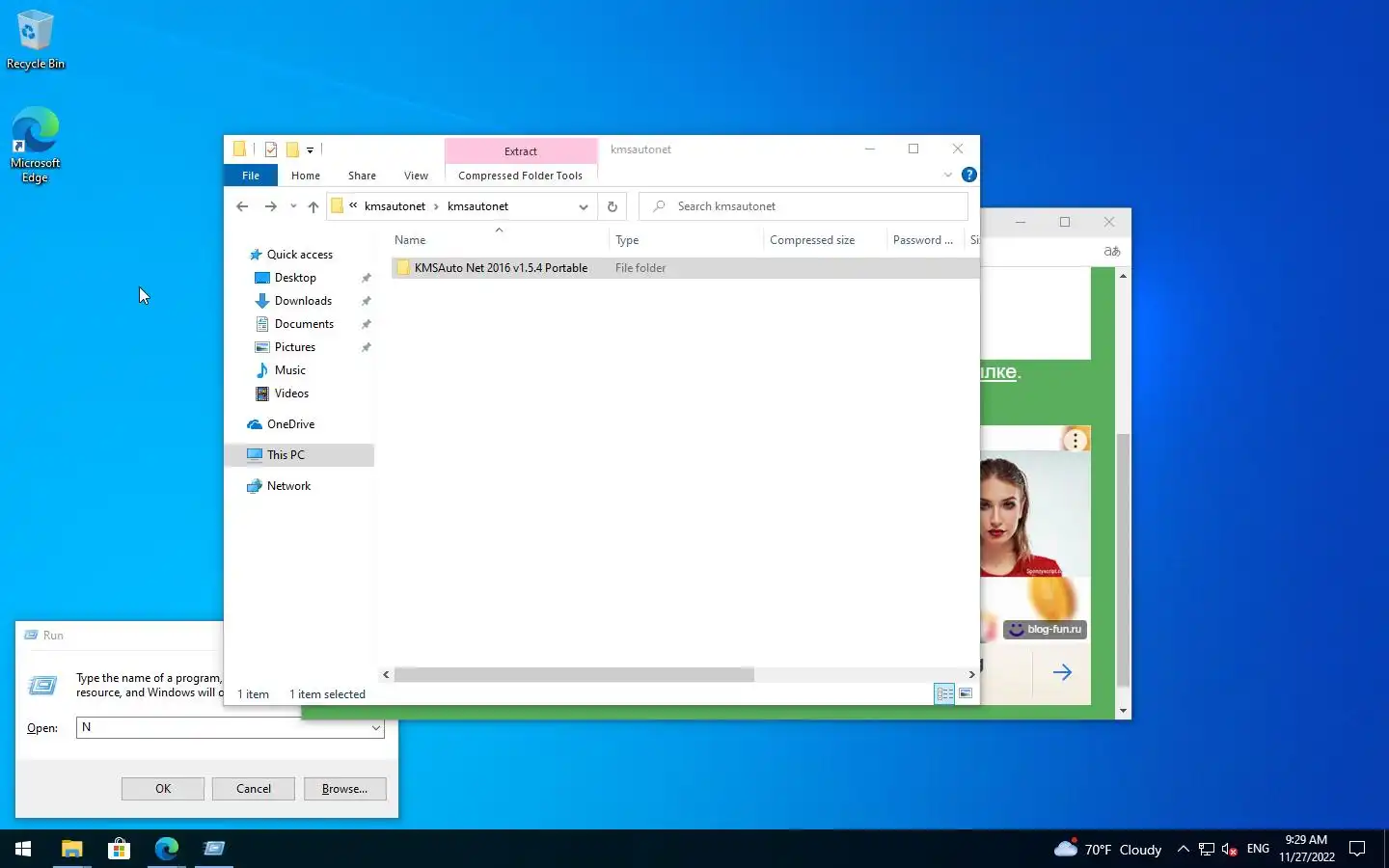The image size is (1389, 868).
Task: Sort by Type column header
Action: (x=686, y=240)
